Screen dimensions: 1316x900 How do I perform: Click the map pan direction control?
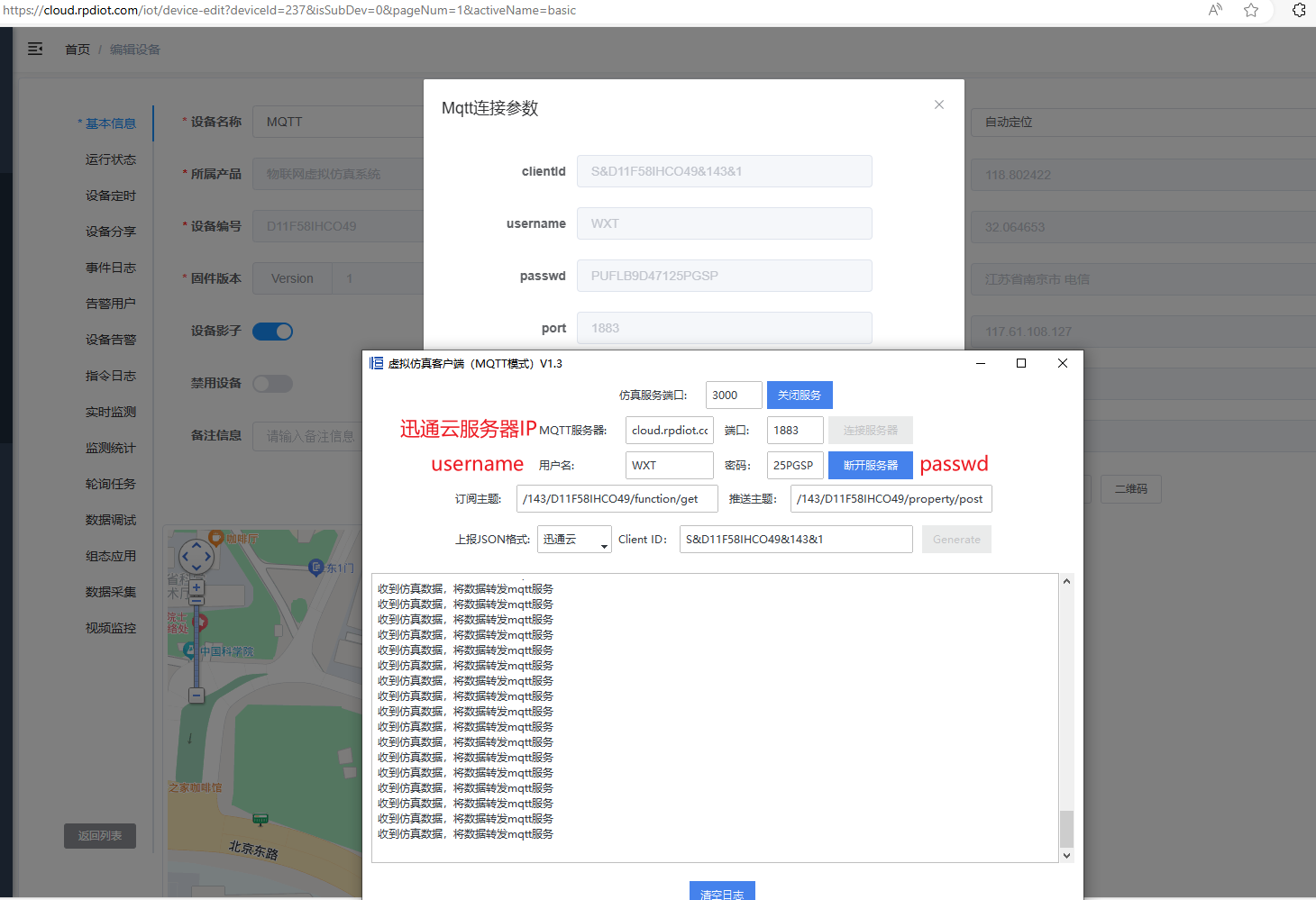tap(196, 557)
